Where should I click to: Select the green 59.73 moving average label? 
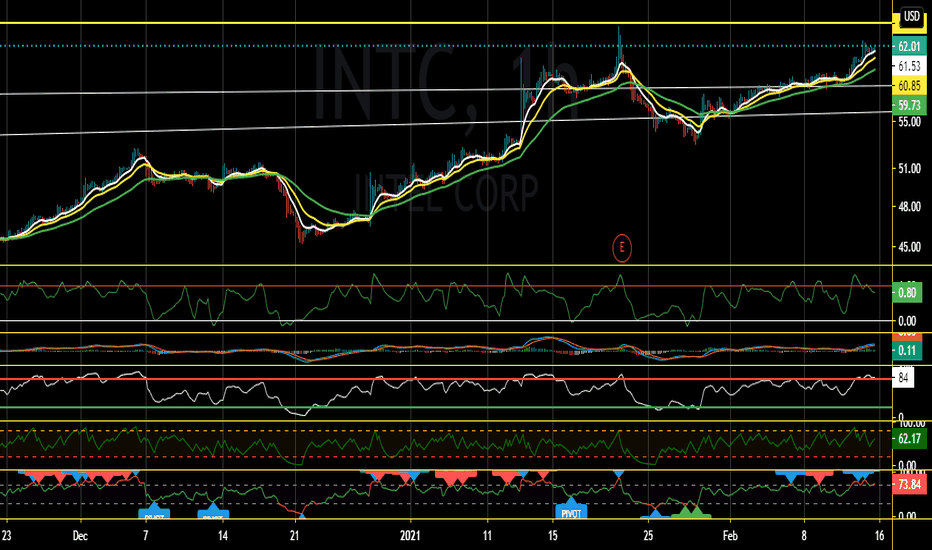point(909,105)
